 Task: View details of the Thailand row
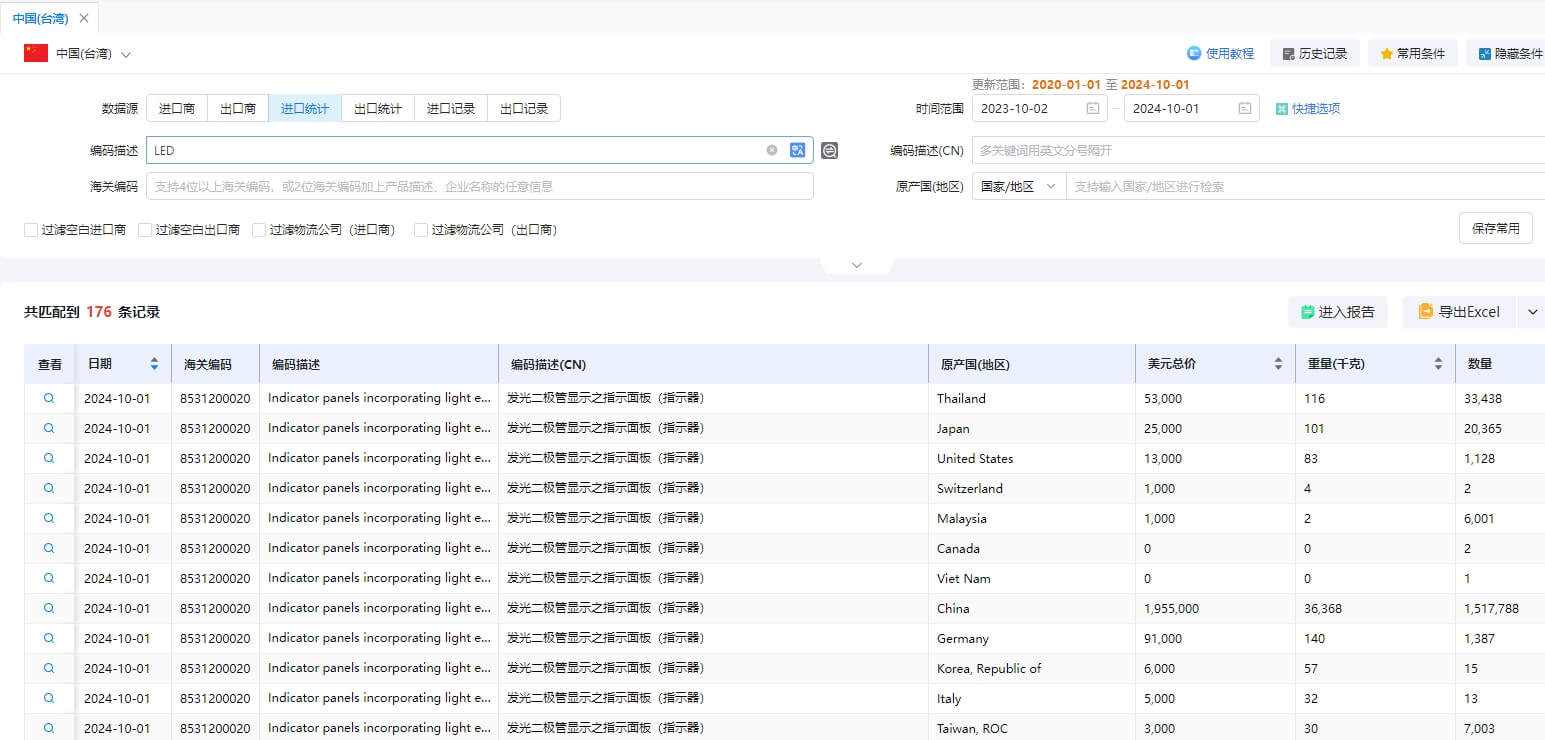pyautogui.click(x=49, y=398)
